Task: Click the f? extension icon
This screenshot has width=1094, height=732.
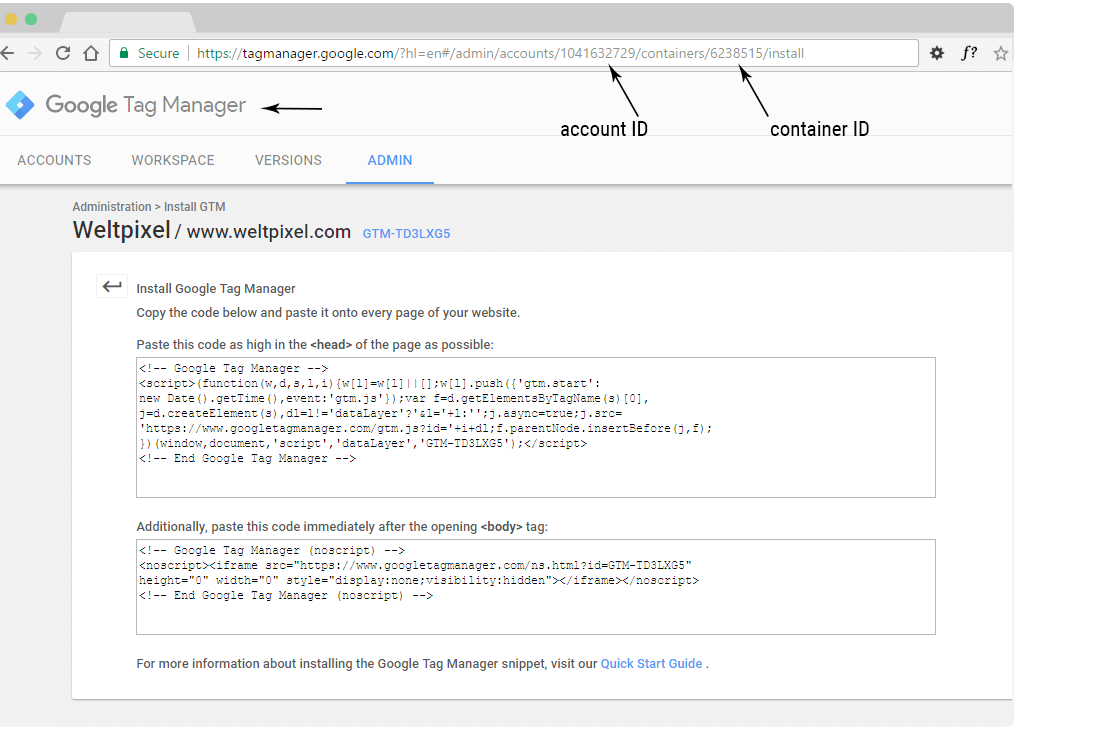Action: [x=969, y=54]
